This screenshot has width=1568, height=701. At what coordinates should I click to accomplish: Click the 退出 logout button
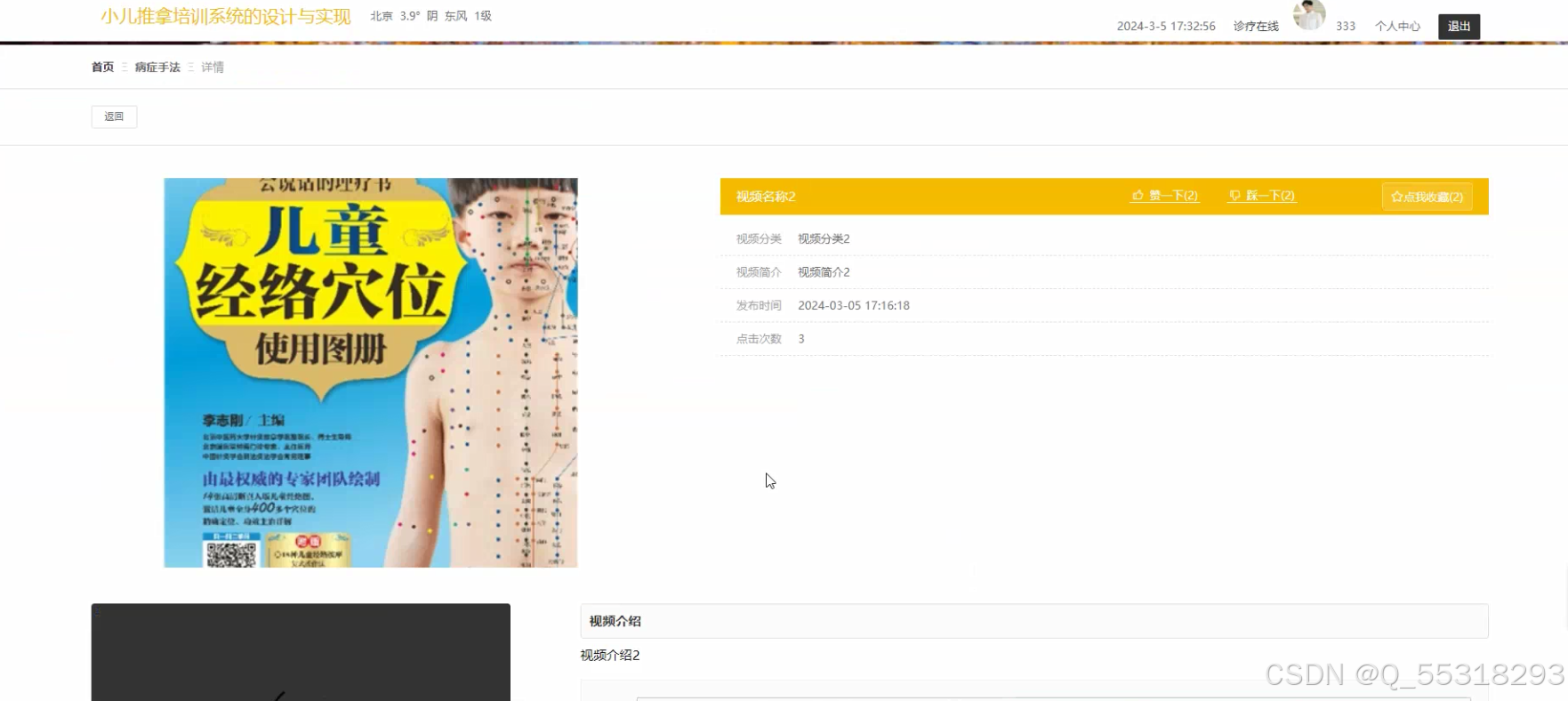pos(1459,27)
